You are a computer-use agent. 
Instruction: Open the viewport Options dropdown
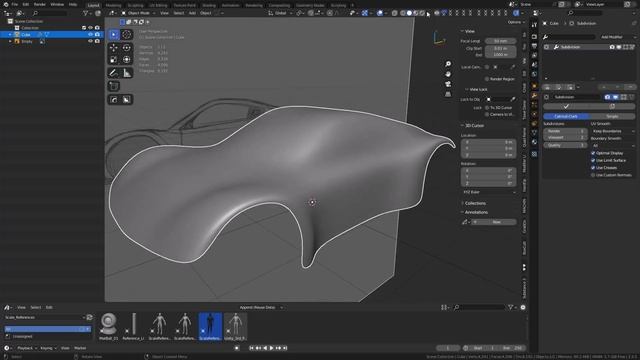coord(516,22)
